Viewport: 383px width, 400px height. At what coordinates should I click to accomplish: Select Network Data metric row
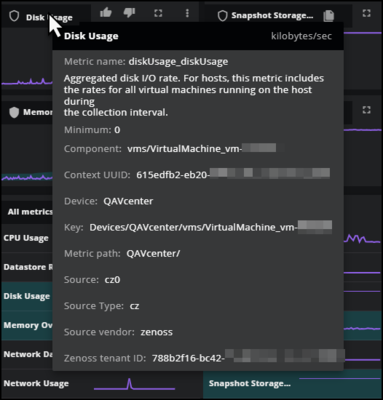point(28,354)
